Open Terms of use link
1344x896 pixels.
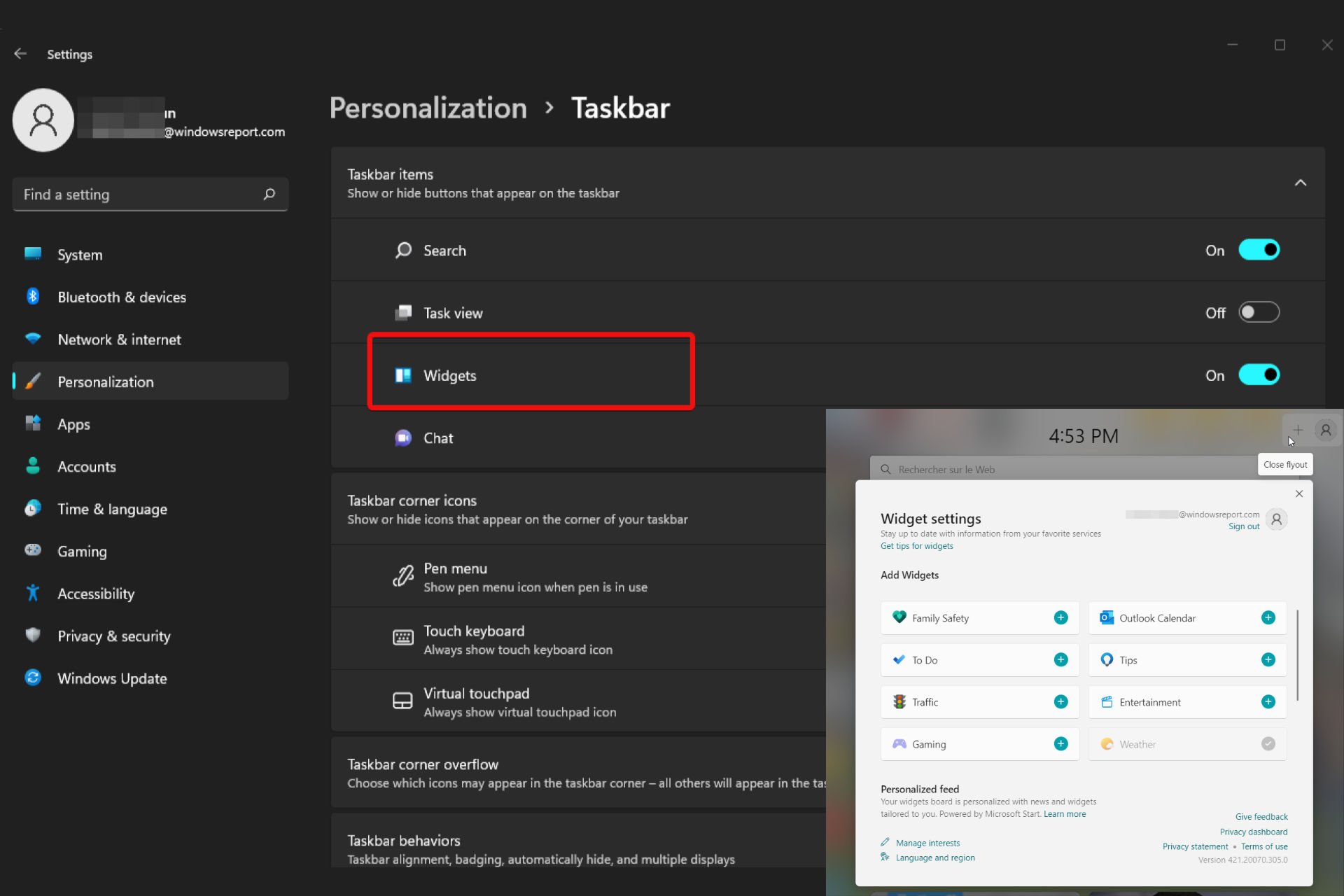(x=1264, y=846)
